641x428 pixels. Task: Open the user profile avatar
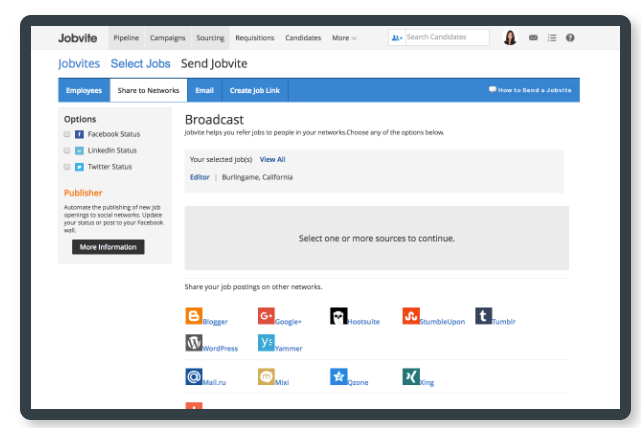(510, 38)
